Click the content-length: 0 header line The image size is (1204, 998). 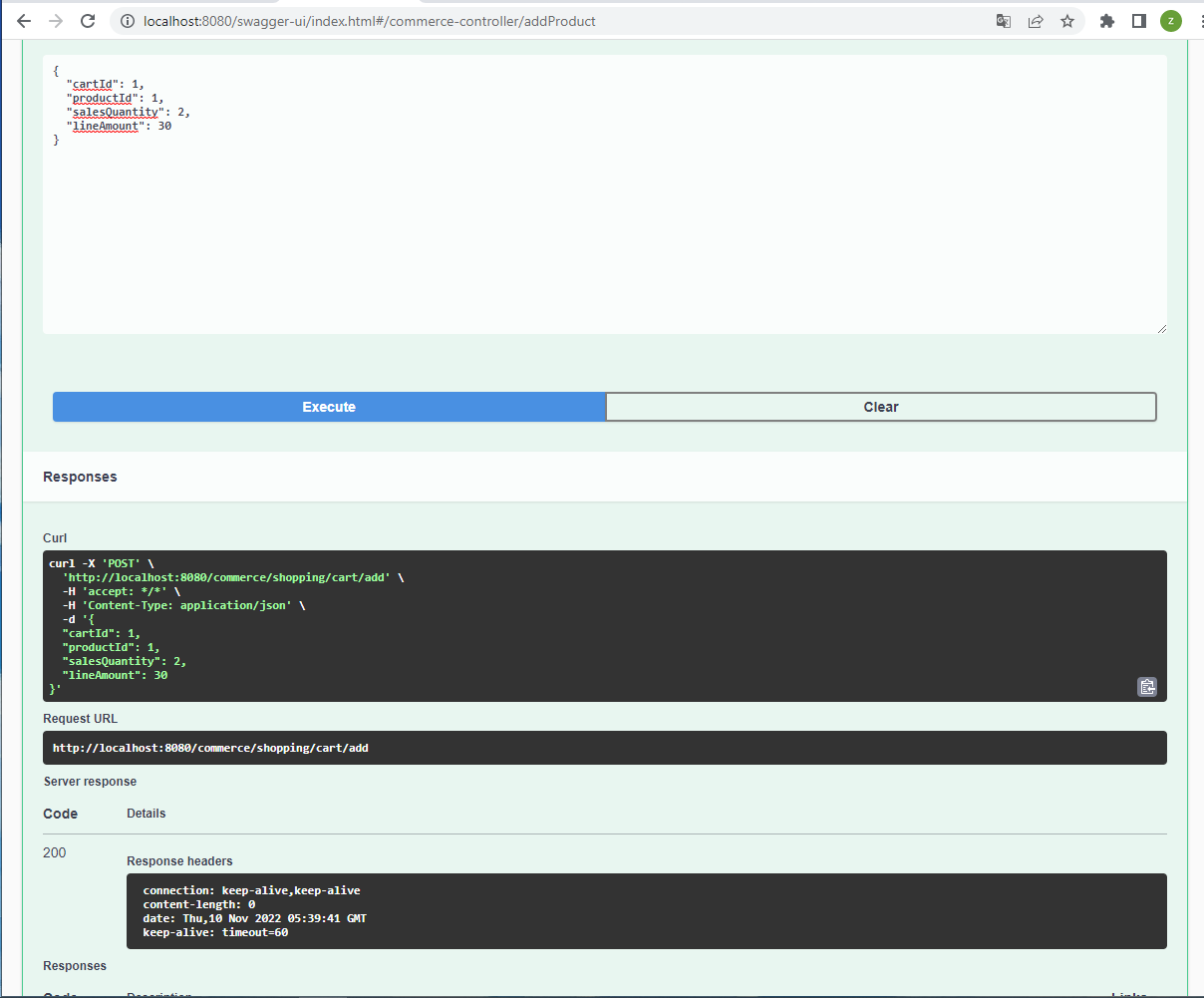click(198, 904)
